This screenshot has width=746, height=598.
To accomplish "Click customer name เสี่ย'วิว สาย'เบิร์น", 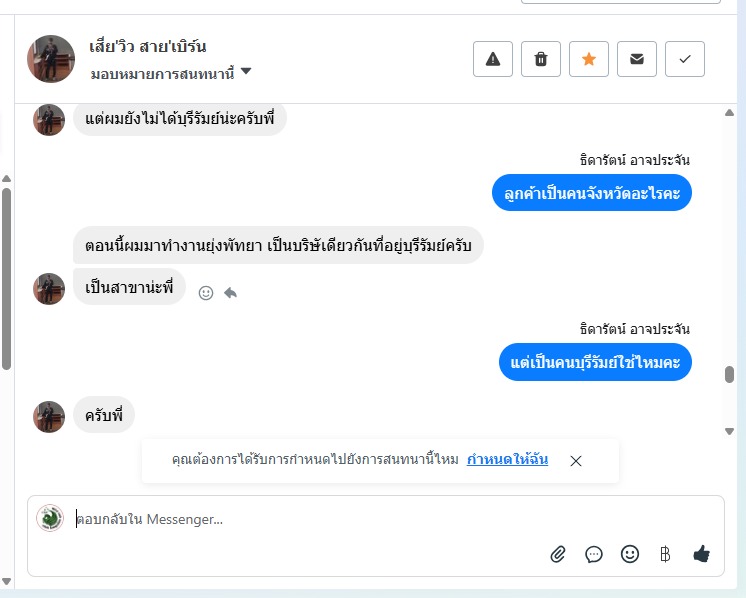I will tap(147, 46).
